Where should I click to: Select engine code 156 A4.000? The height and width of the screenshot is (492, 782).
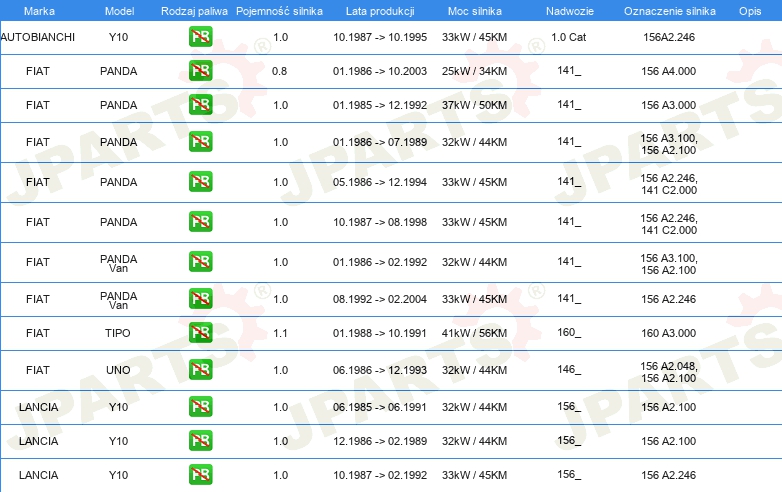[669, 71]
